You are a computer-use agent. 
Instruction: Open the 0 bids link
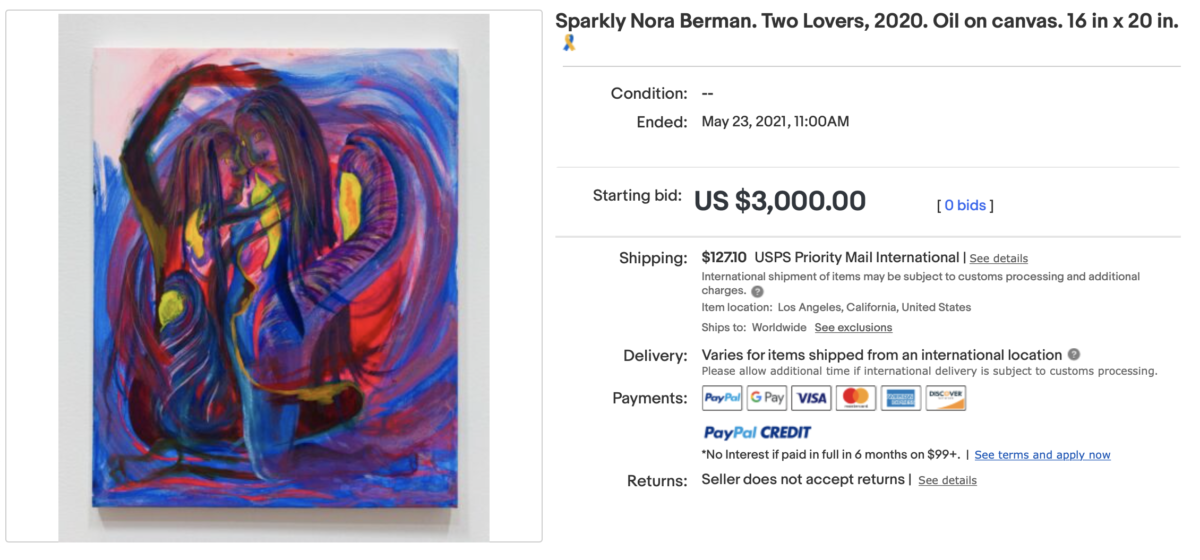(x=965, y=205)
